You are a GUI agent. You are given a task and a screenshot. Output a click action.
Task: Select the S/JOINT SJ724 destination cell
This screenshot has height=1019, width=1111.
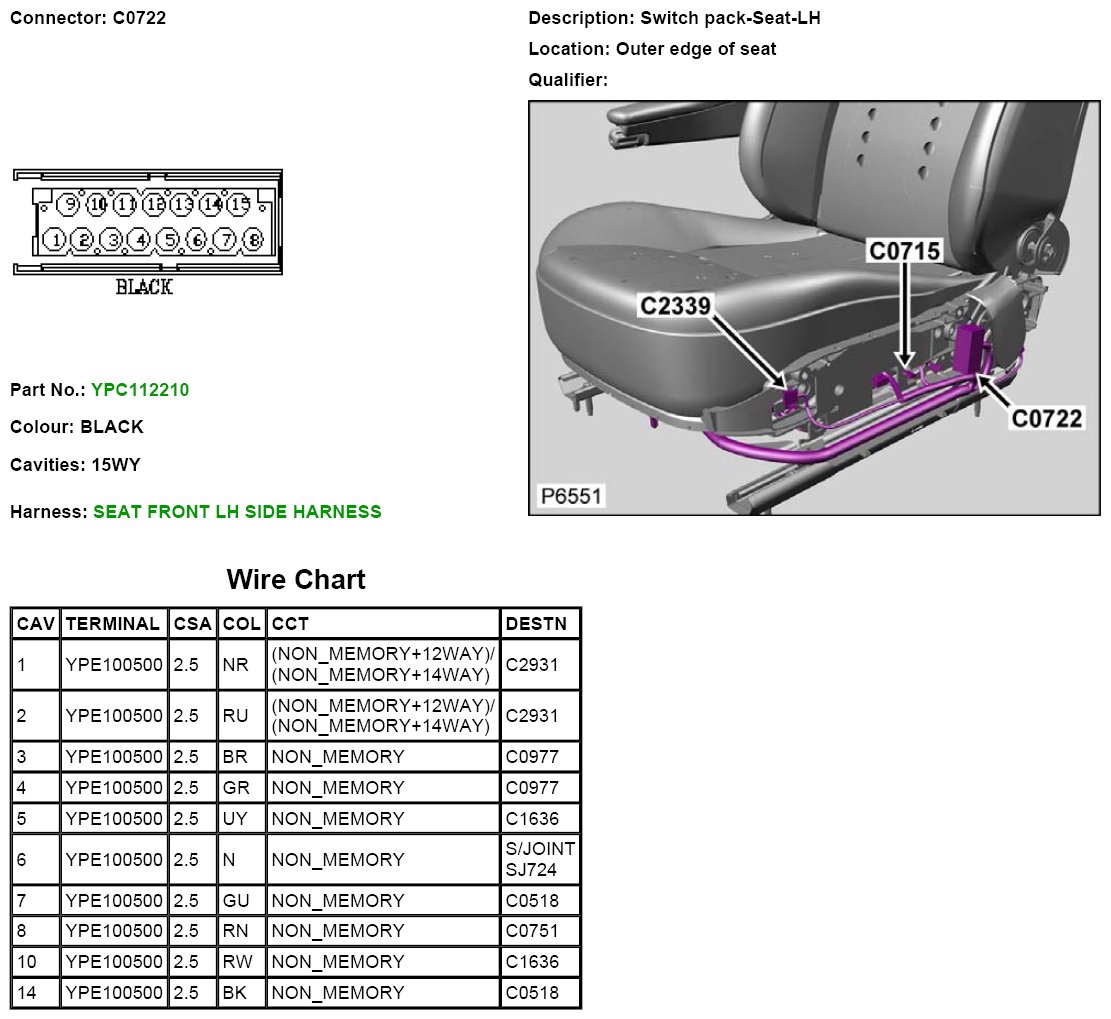(540, 859)
